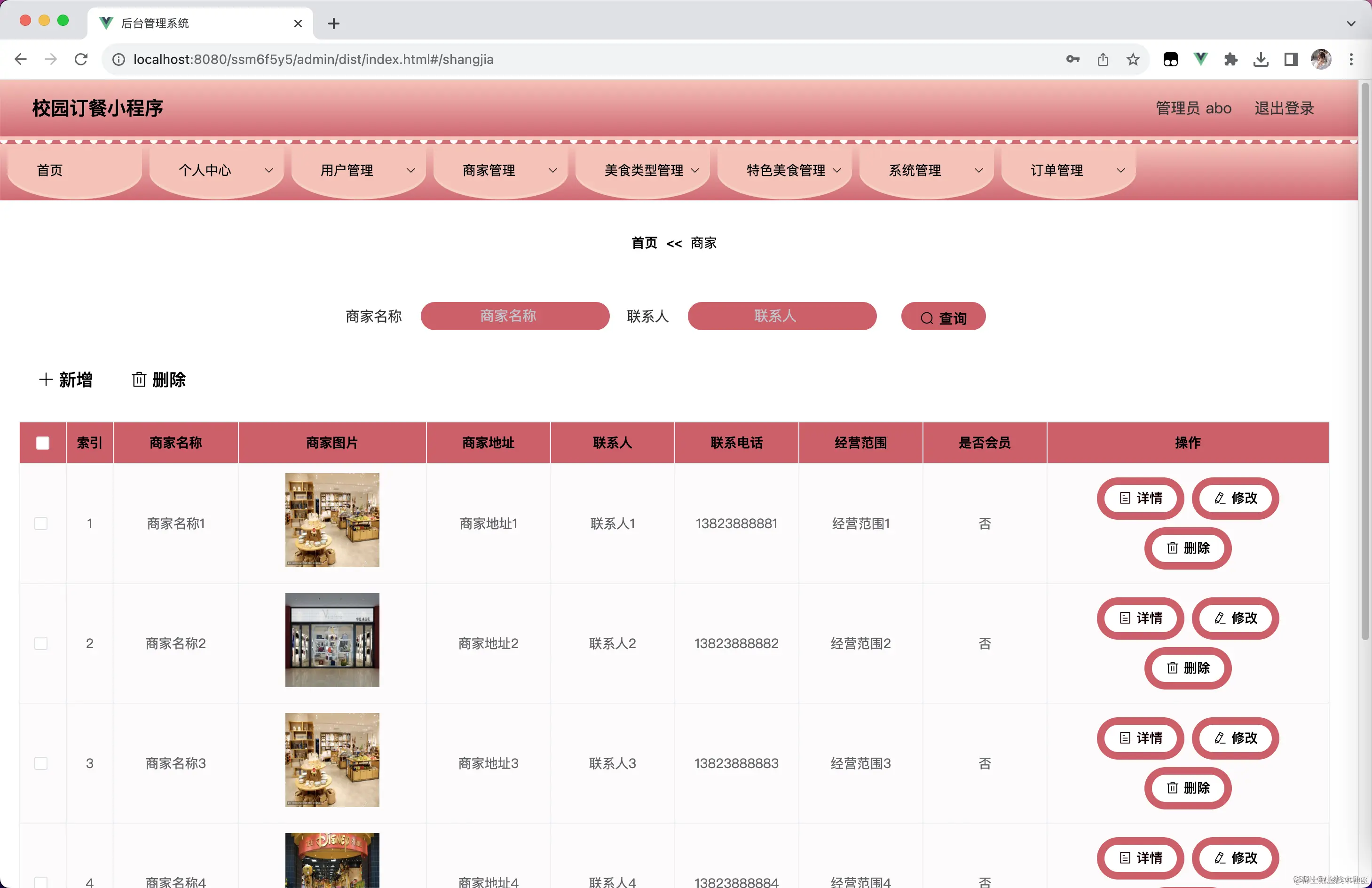Click the password key icon
The image size is (1372, 888).
point(1072,59)
